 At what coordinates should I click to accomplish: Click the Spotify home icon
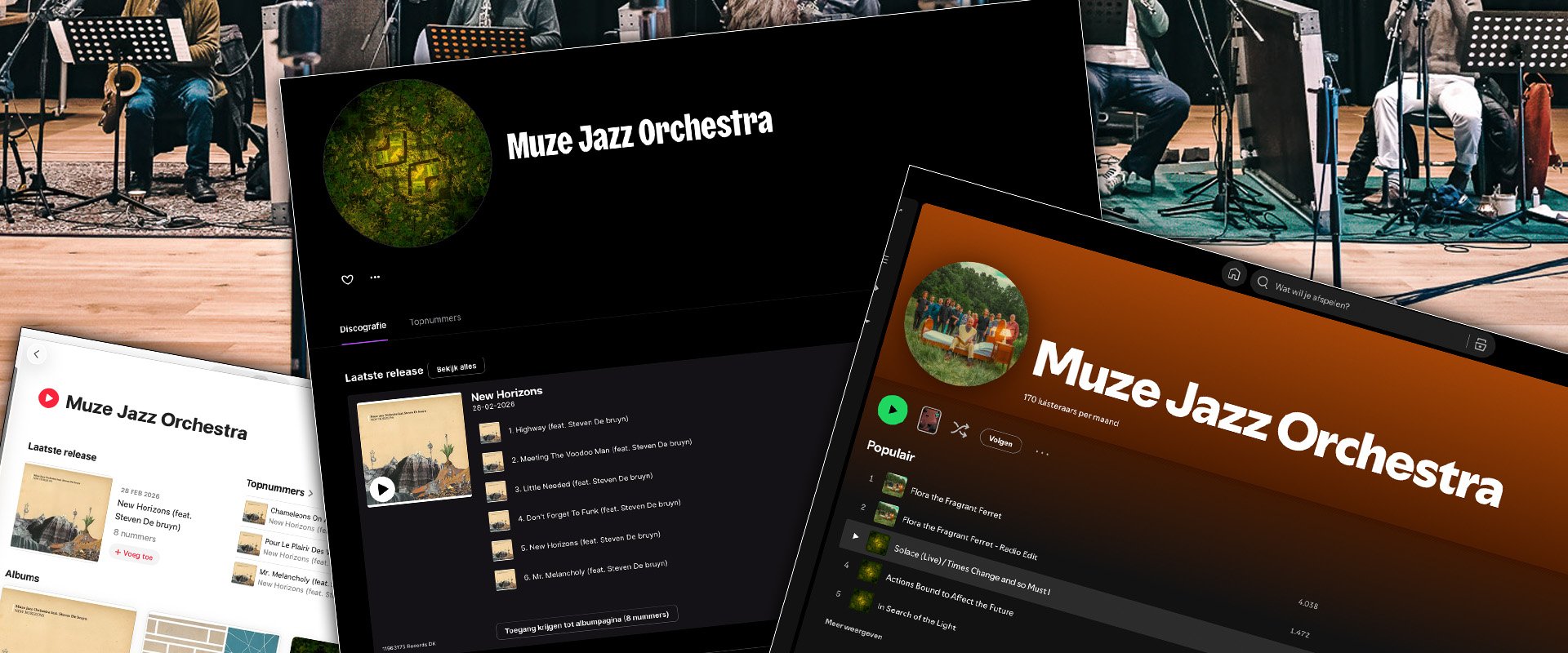pos(1234,274)
